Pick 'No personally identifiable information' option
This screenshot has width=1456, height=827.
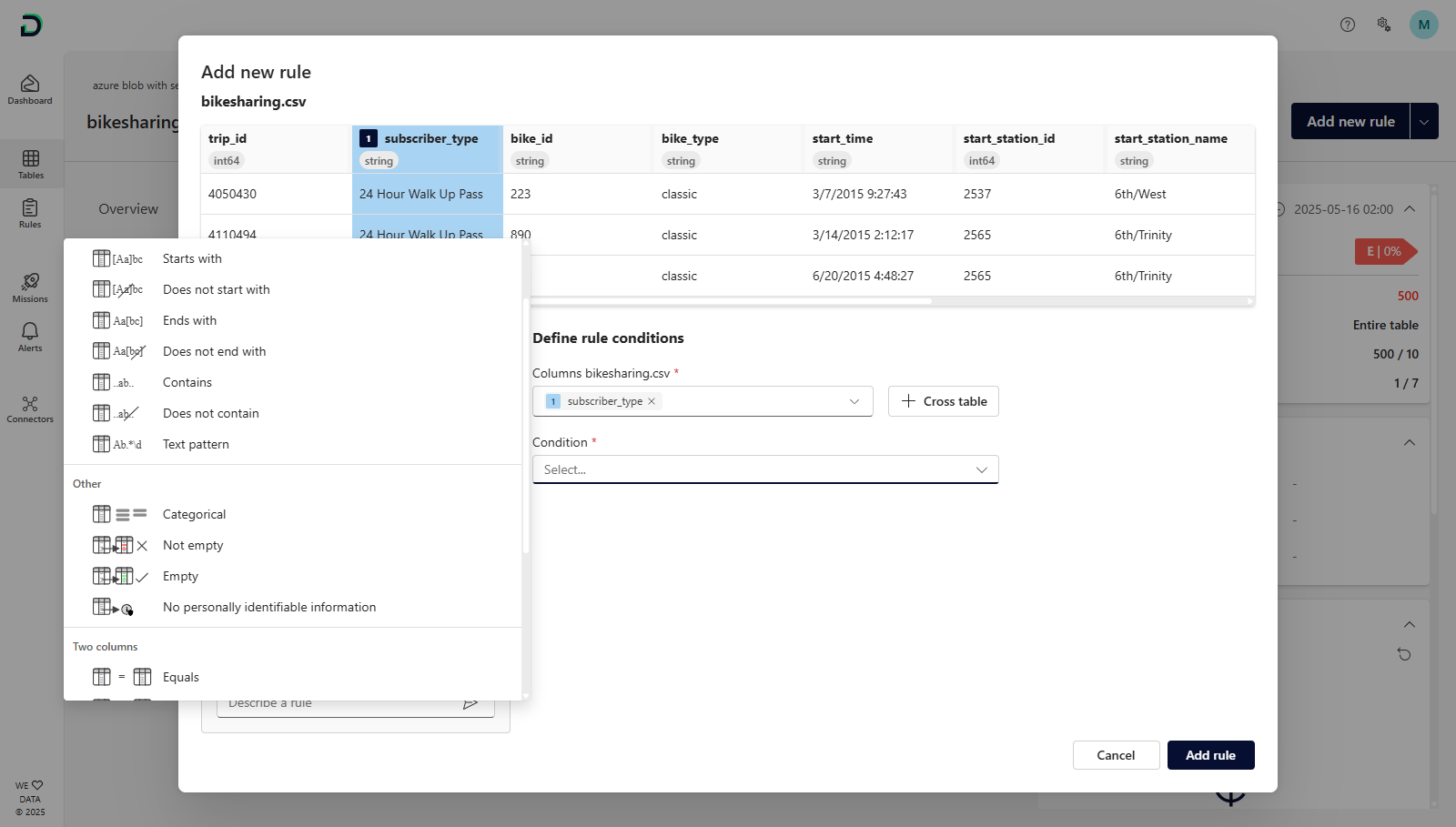click(x=268, y=607)
